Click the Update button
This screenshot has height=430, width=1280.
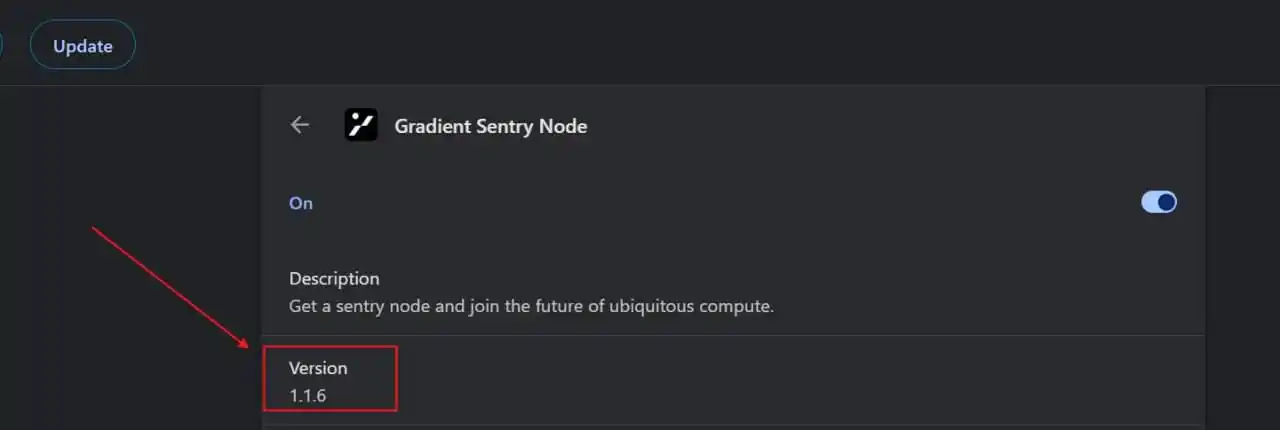pos(83,46)
